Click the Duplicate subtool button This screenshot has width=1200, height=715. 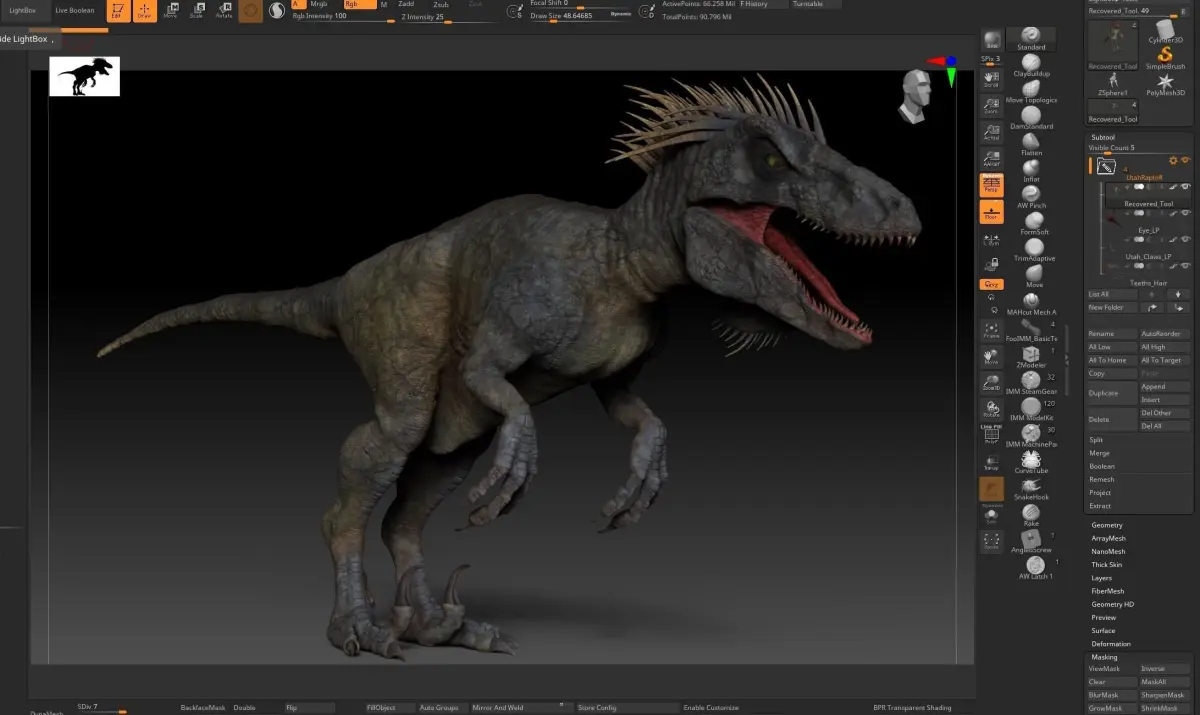pos(1112,393)
